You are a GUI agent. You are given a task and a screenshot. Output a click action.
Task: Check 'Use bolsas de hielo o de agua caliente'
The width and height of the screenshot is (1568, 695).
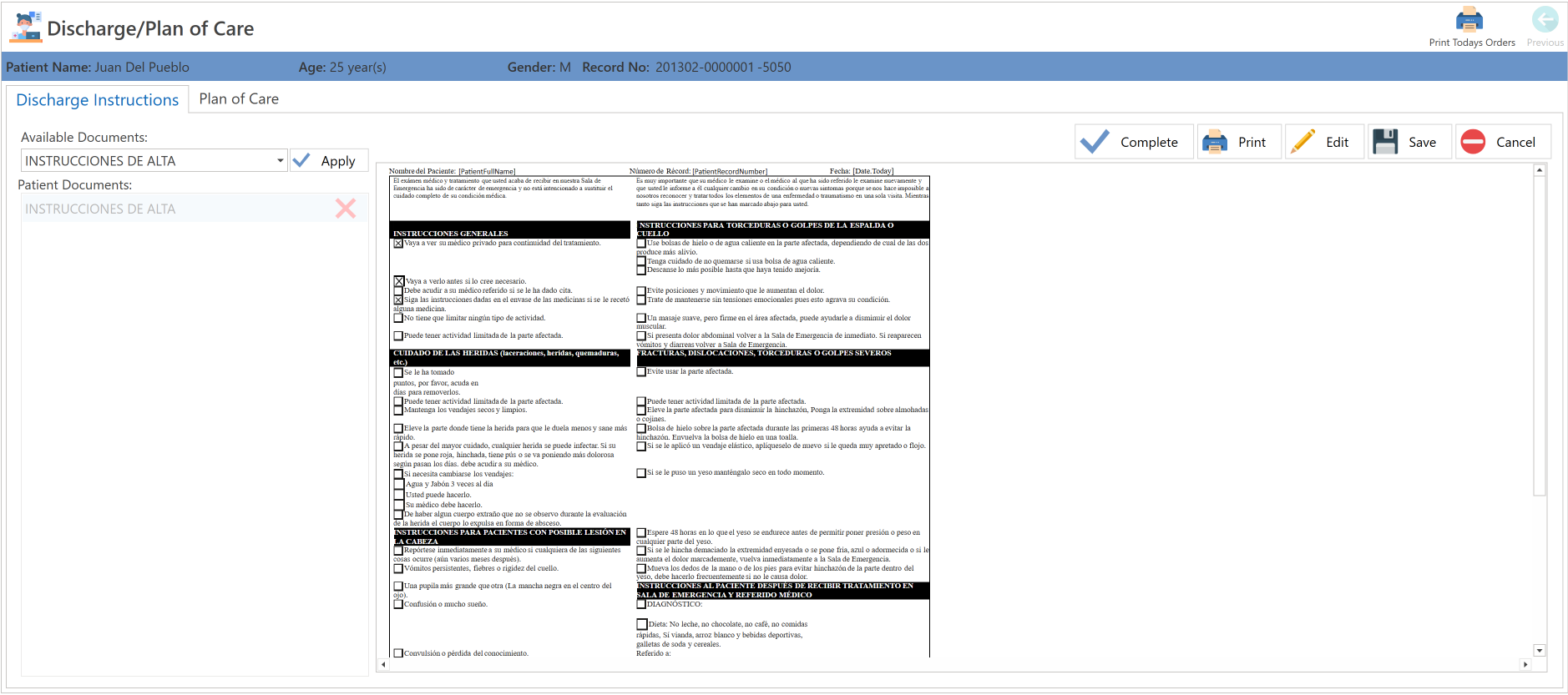pyautogui.click(x=641, y=244)
